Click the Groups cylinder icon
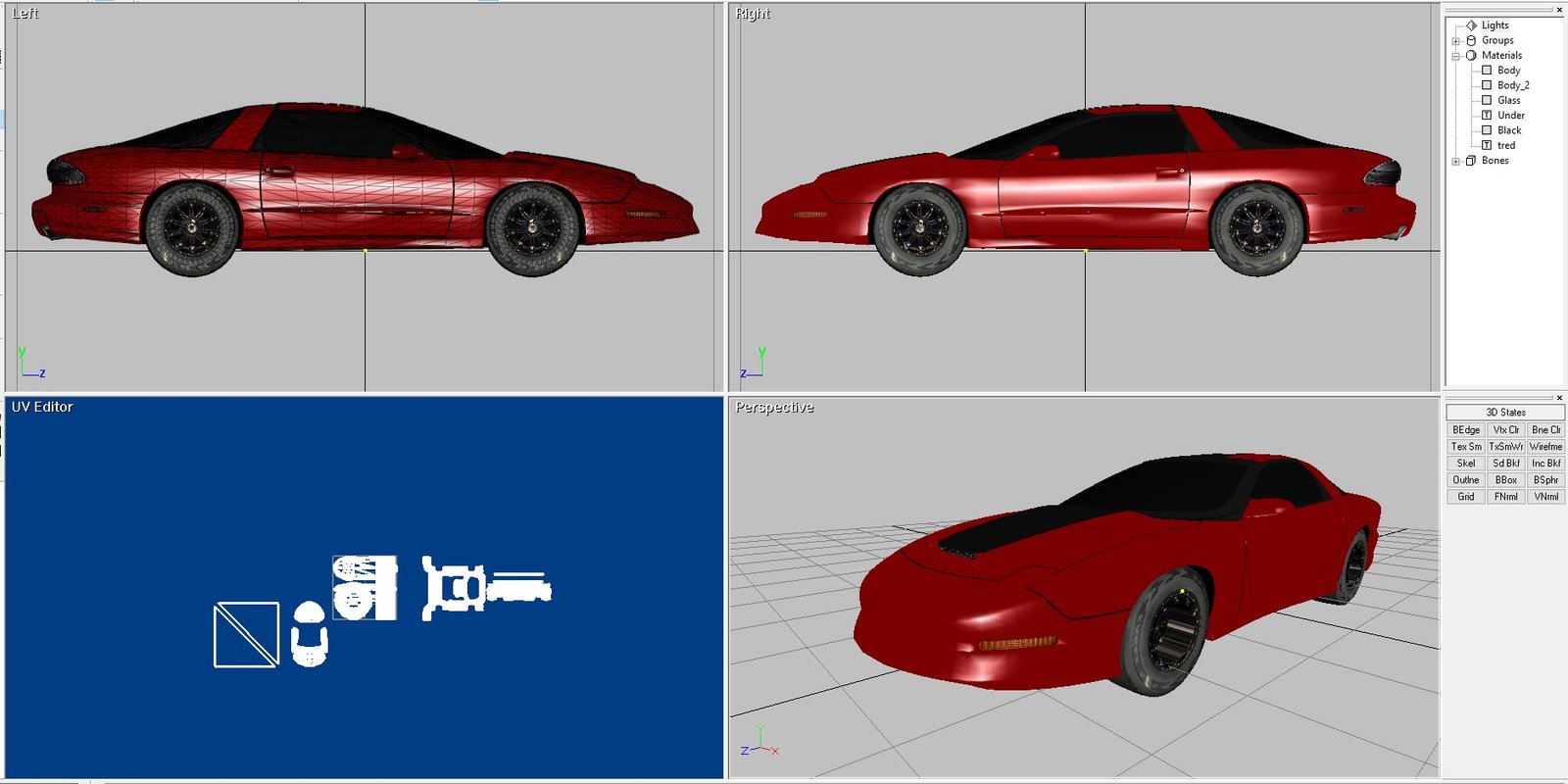This screenshot has width=1568, height=784. (x=1471, y=40)
